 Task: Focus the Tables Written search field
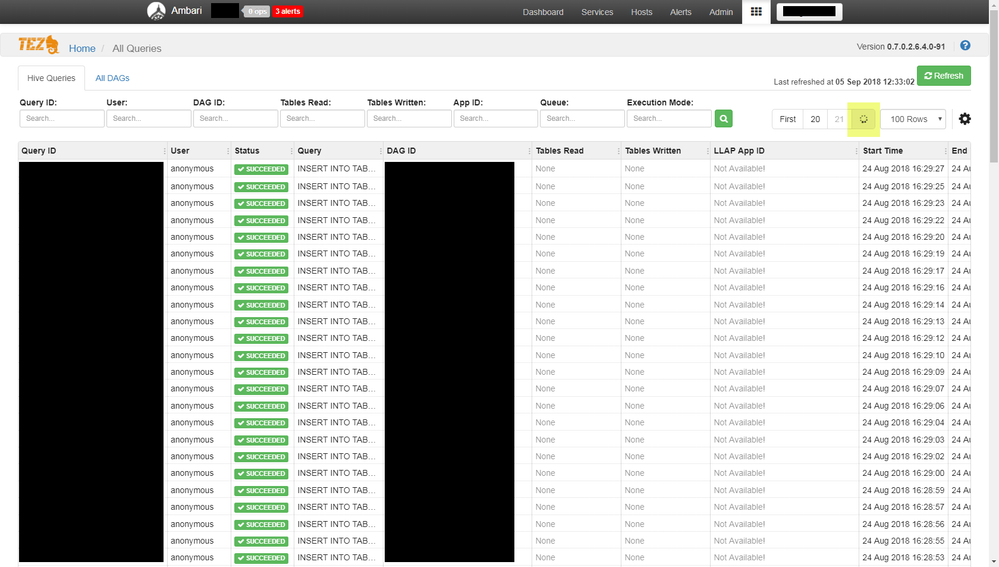point(409,118)
